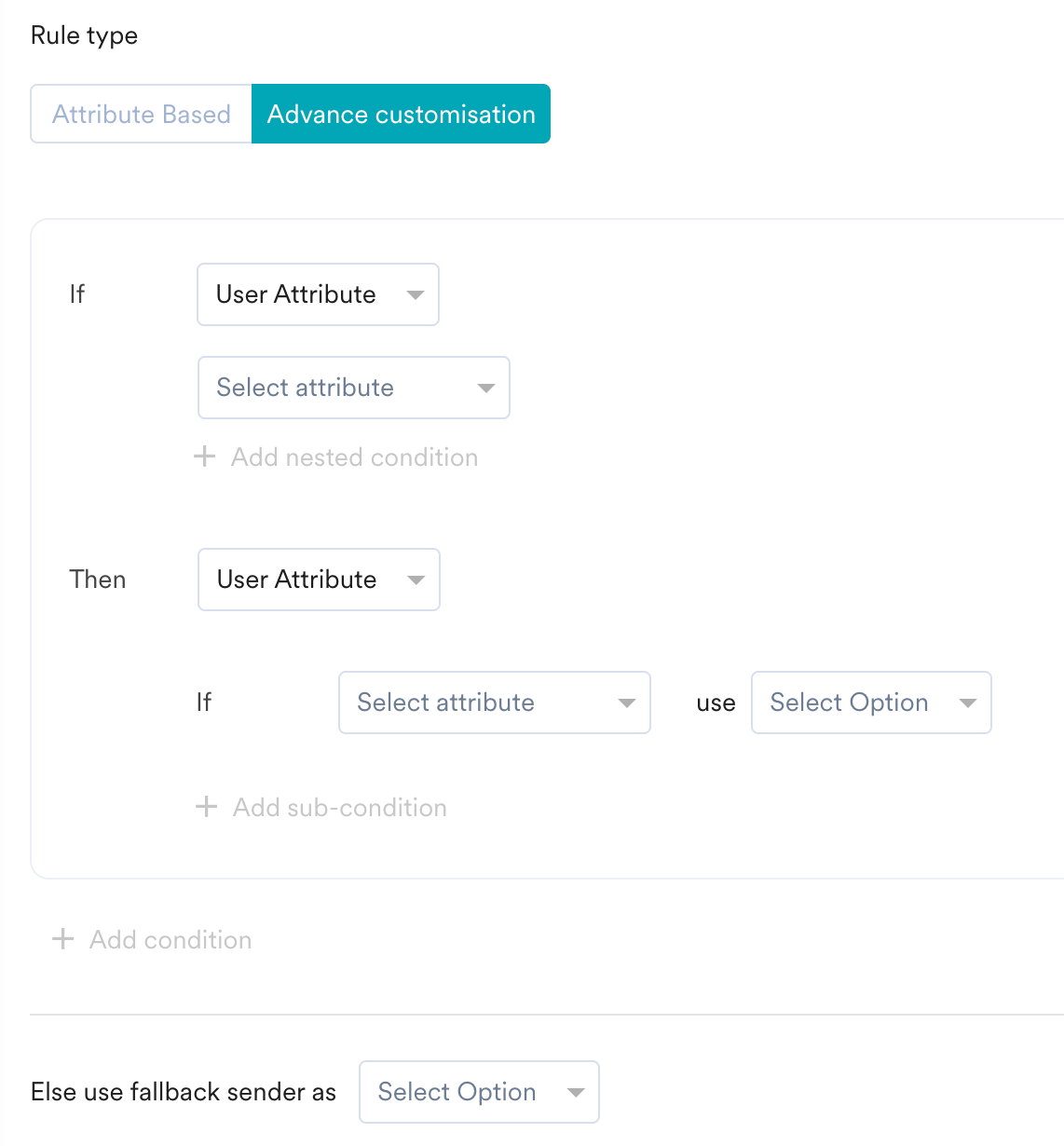This screenshot has height=1146, width=1064.
Task: Open the Select attribute dropdown in the nested If row
Action: pyautogui.click(x=495, y=703)
